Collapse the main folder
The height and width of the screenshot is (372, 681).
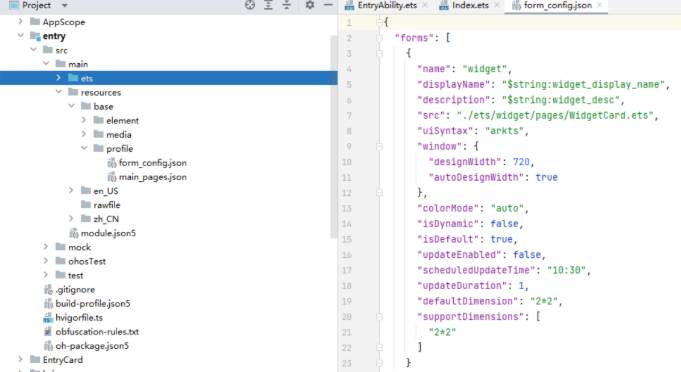(x=46, y=64)
